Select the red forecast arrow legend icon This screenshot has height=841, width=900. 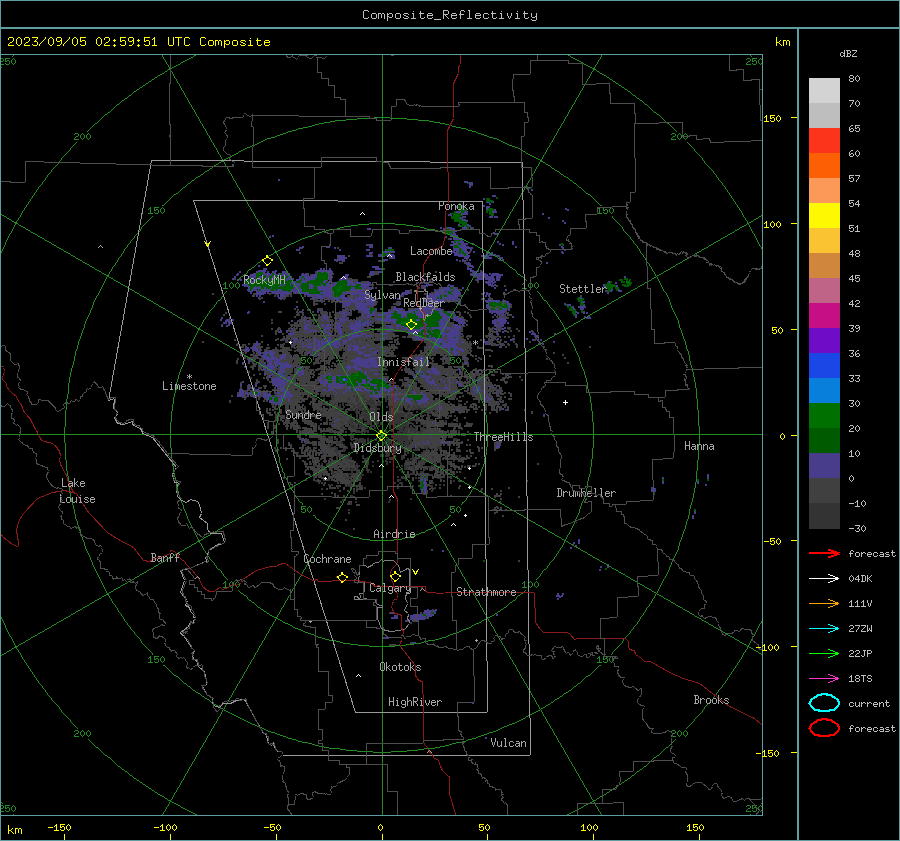pos(824,553)
